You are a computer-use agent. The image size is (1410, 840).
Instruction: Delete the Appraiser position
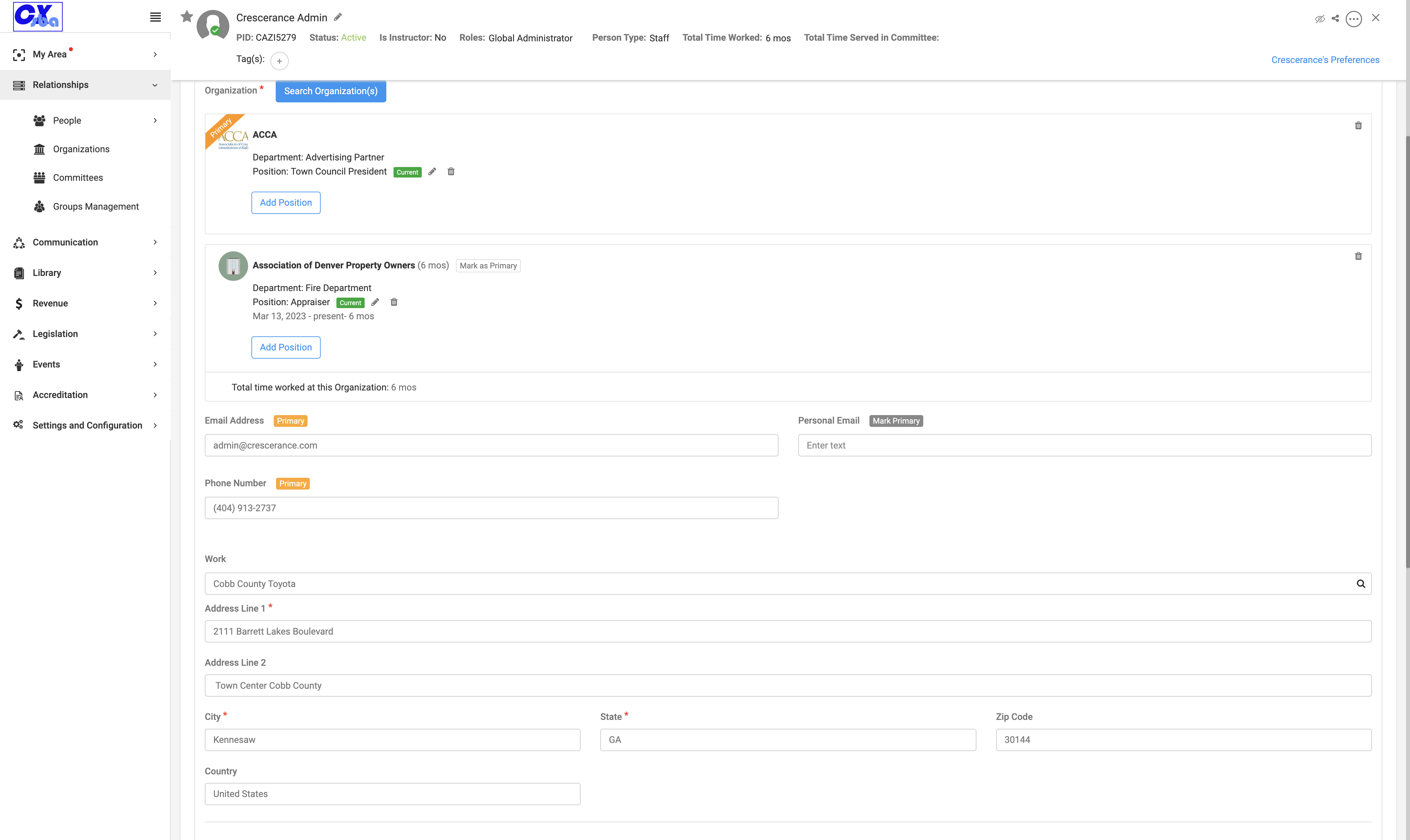pos(394,302)
